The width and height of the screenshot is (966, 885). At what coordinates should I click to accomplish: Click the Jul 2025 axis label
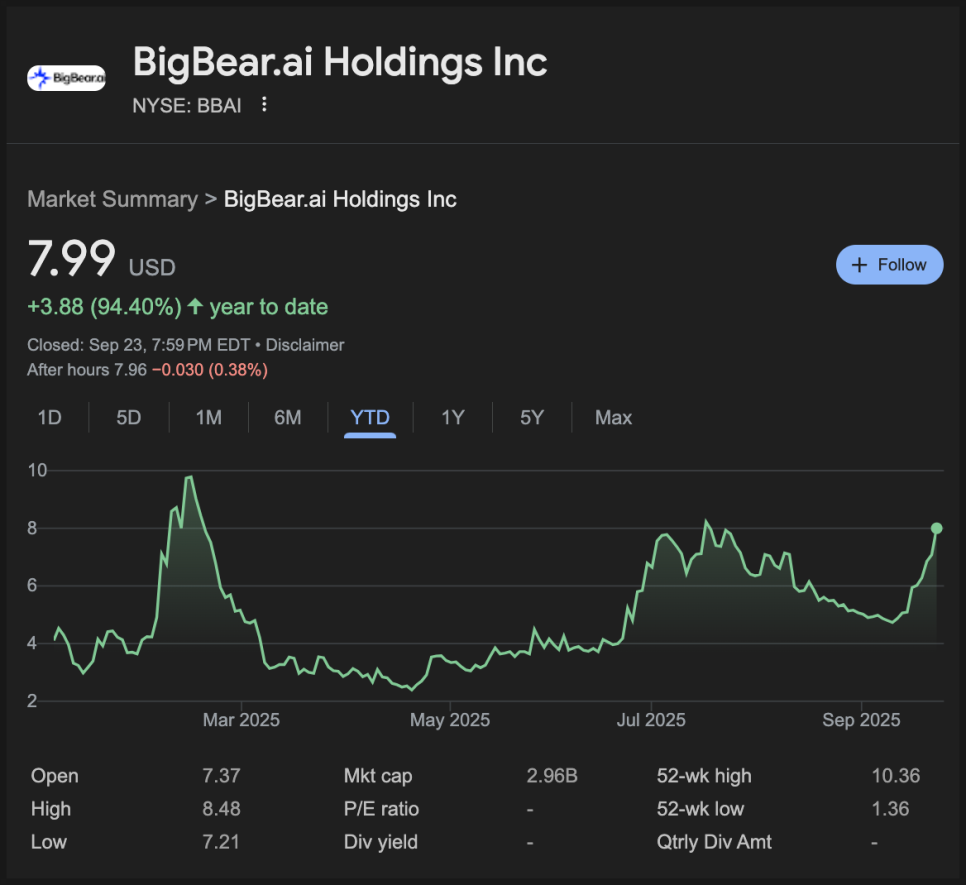[x=651, y=720]
